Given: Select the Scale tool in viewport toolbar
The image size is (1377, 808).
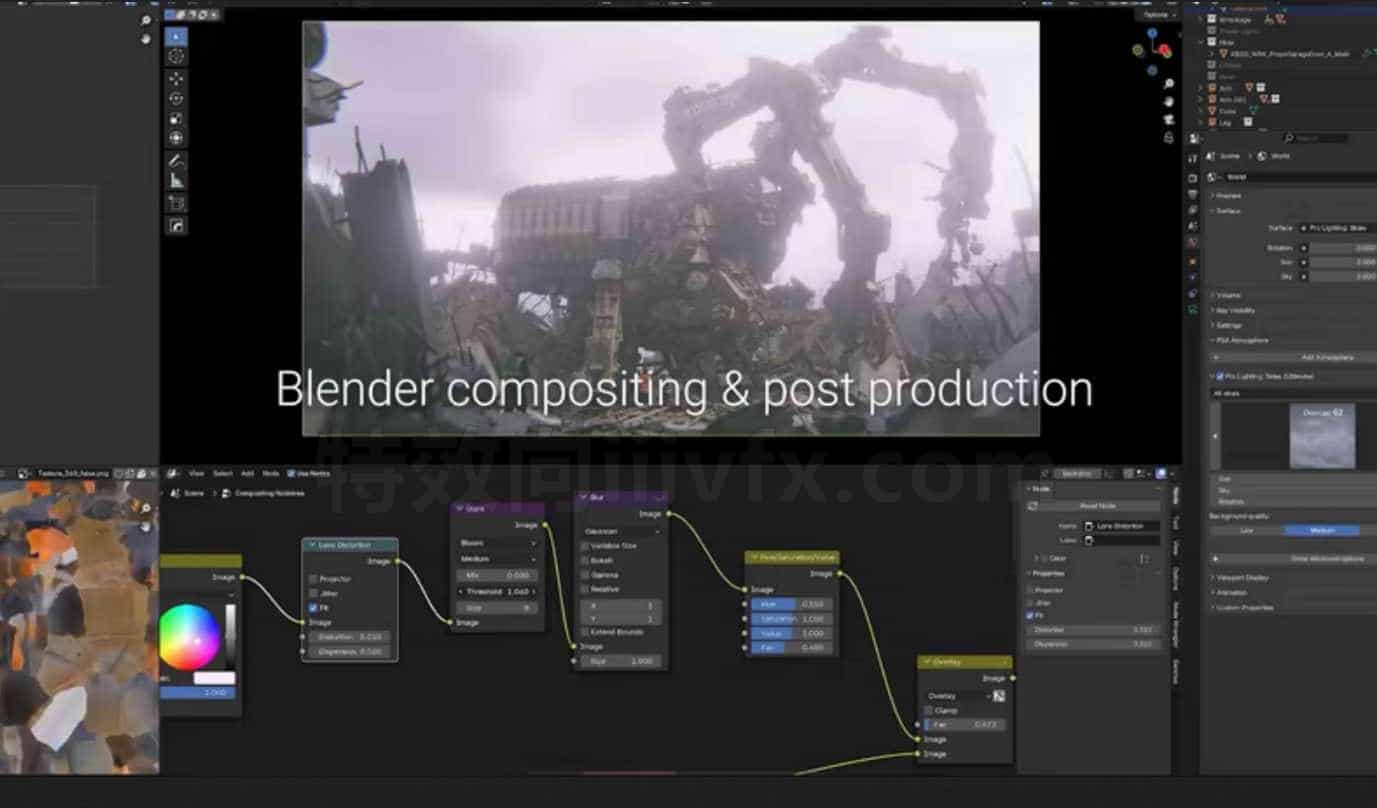Looking at the screenshot, I should point(176,119).
